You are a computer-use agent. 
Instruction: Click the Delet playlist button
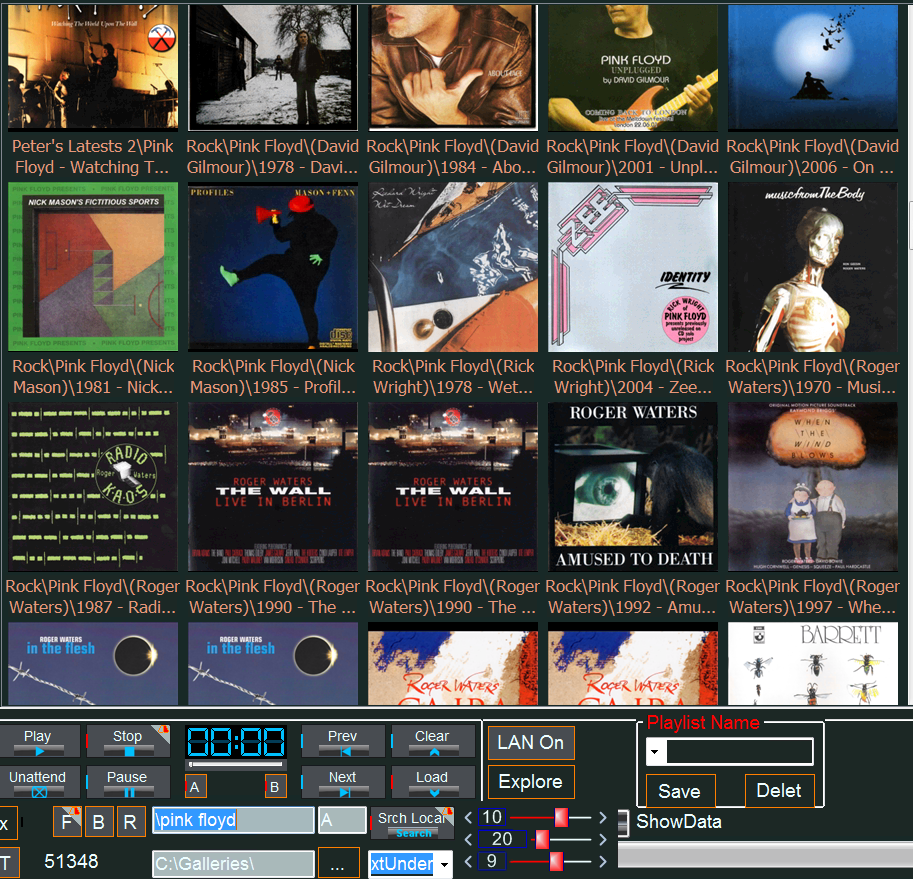[779, 791]
